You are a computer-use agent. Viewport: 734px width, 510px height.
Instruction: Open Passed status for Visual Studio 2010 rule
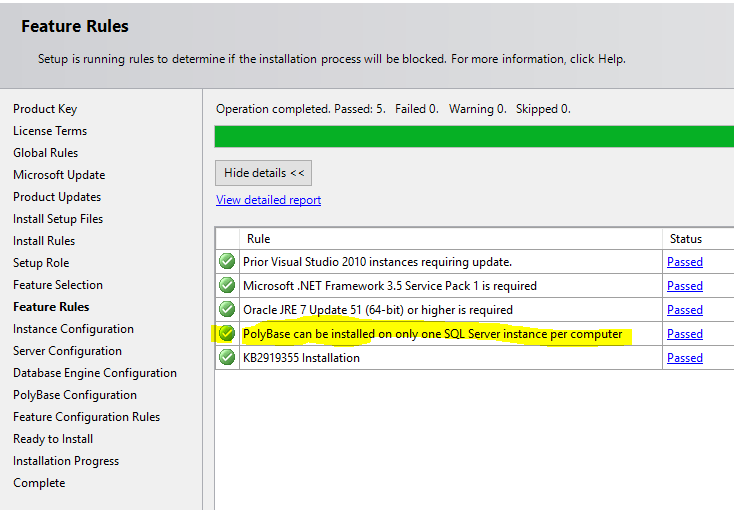(x=684, y=262)
